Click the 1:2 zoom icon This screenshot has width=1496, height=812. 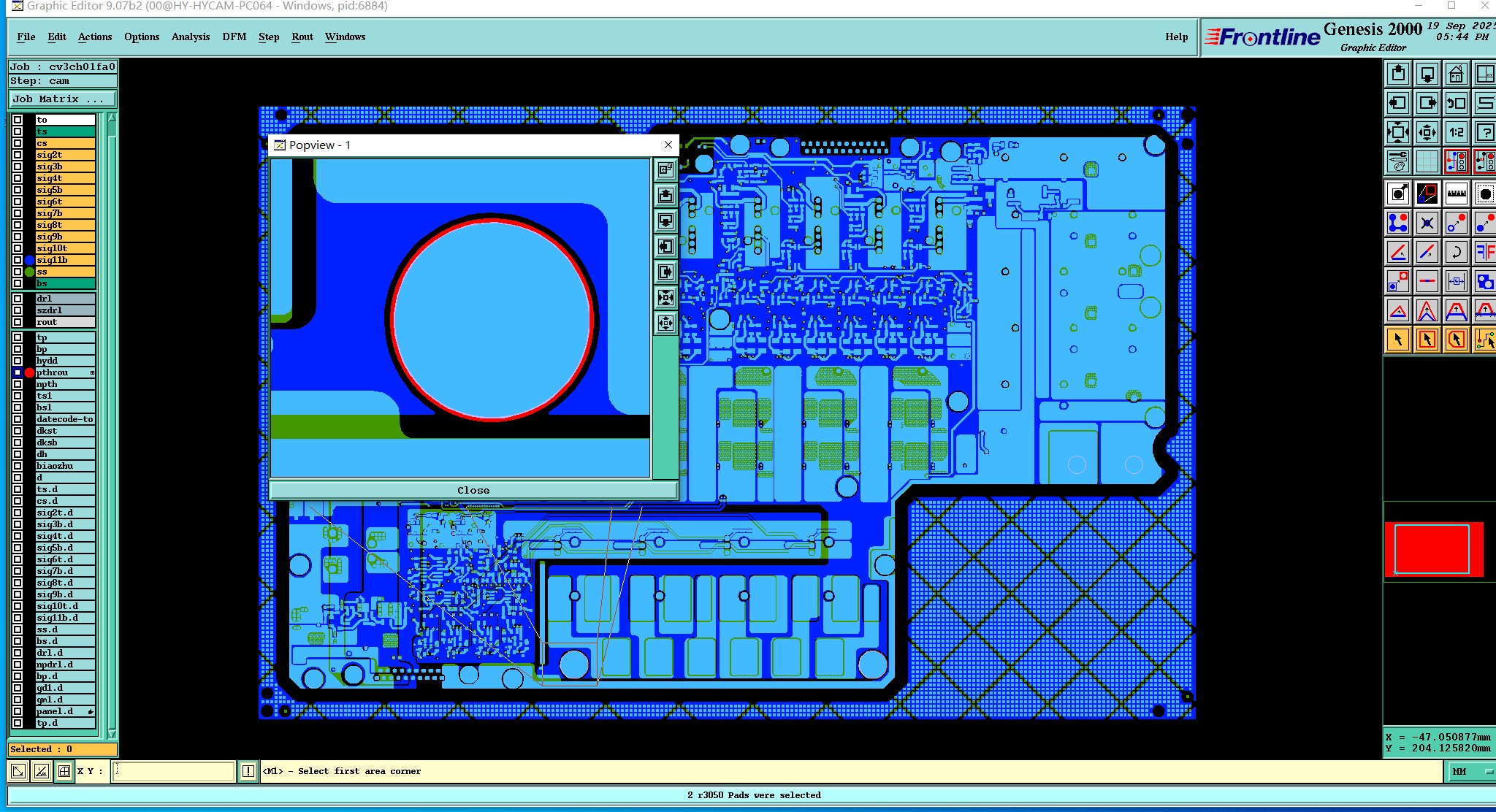click(x=1456, y=132)
